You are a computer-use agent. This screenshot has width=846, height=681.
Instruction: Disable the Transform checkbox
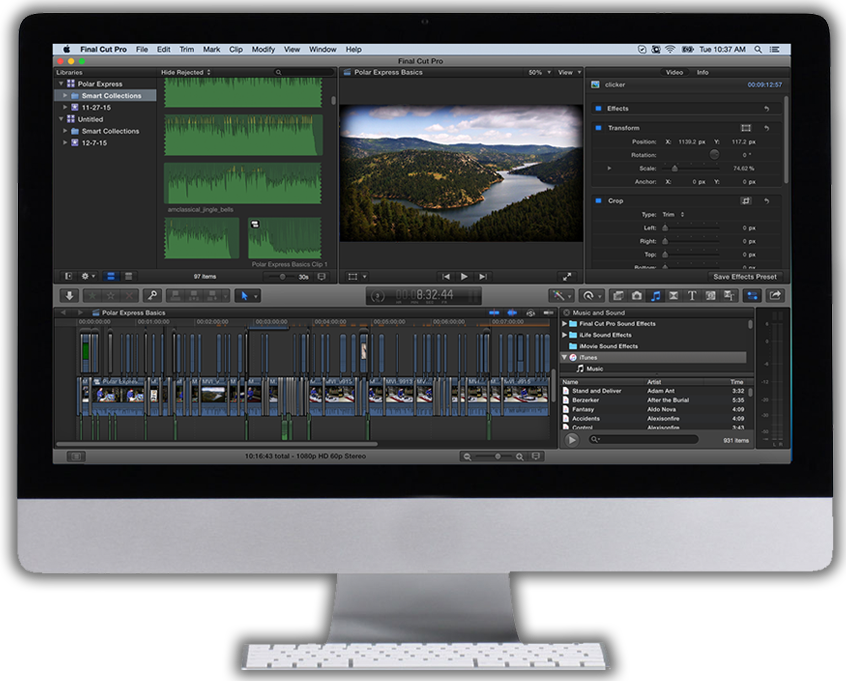pos(598,128)
